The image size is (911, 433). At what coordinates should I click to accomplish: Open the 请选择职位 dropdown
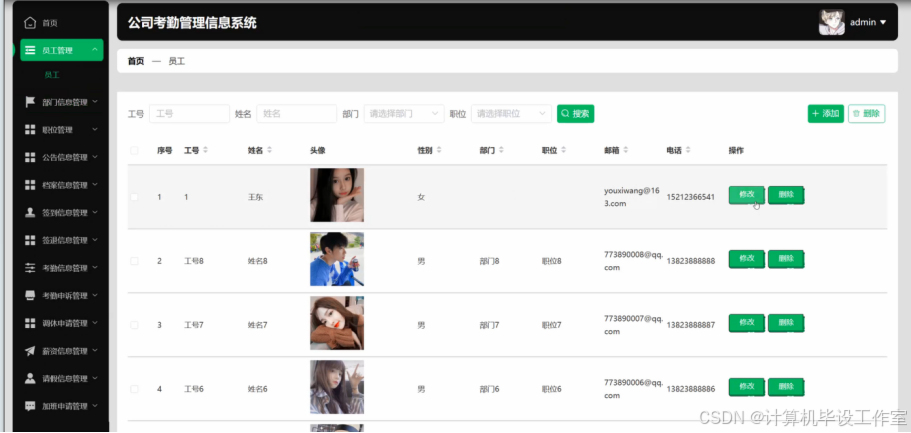tap(511, 114)
